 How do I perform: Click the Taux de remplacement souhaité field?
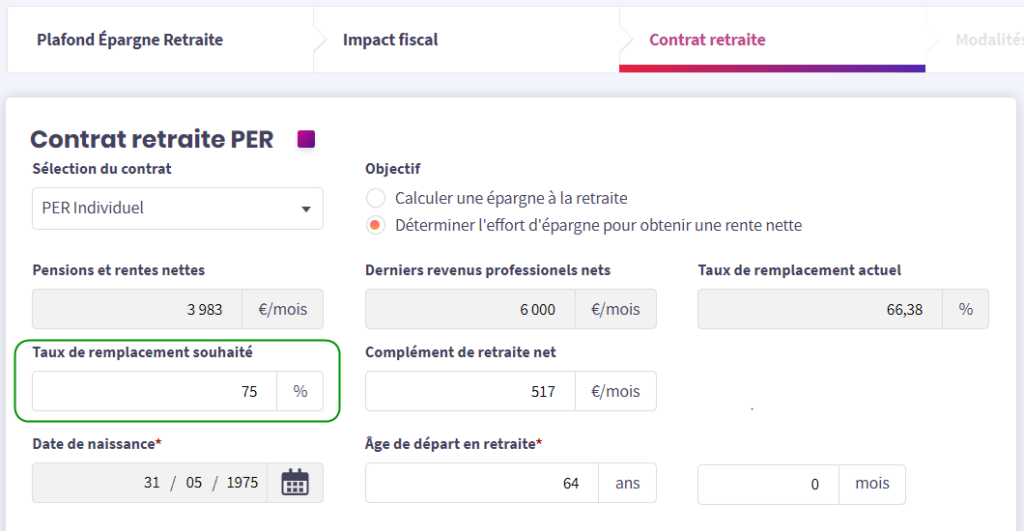click(x=155, y=391)
